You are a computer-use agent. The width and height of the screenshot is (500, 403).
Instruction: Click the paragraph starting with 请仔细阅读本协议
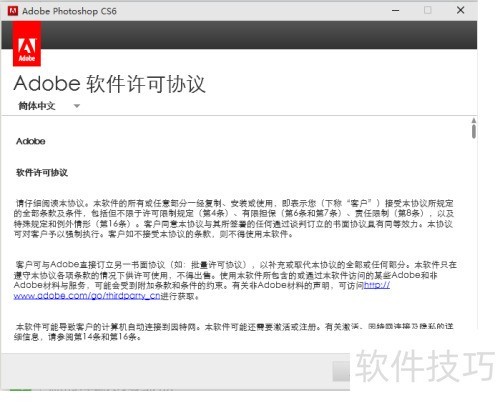point(234,219)
